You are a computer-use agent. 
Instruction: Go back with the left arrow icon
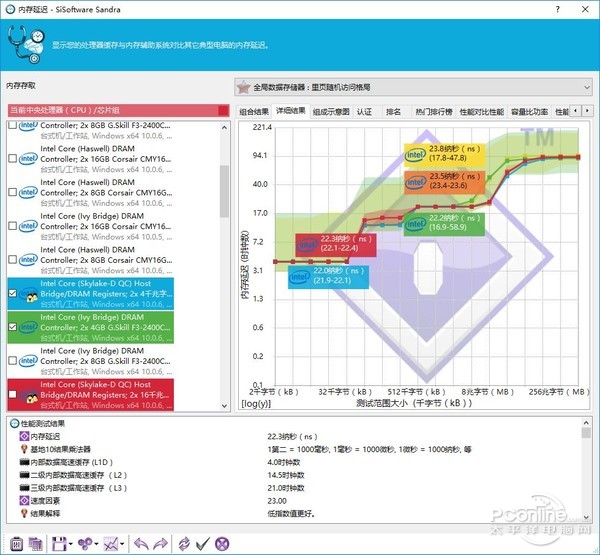141,544
